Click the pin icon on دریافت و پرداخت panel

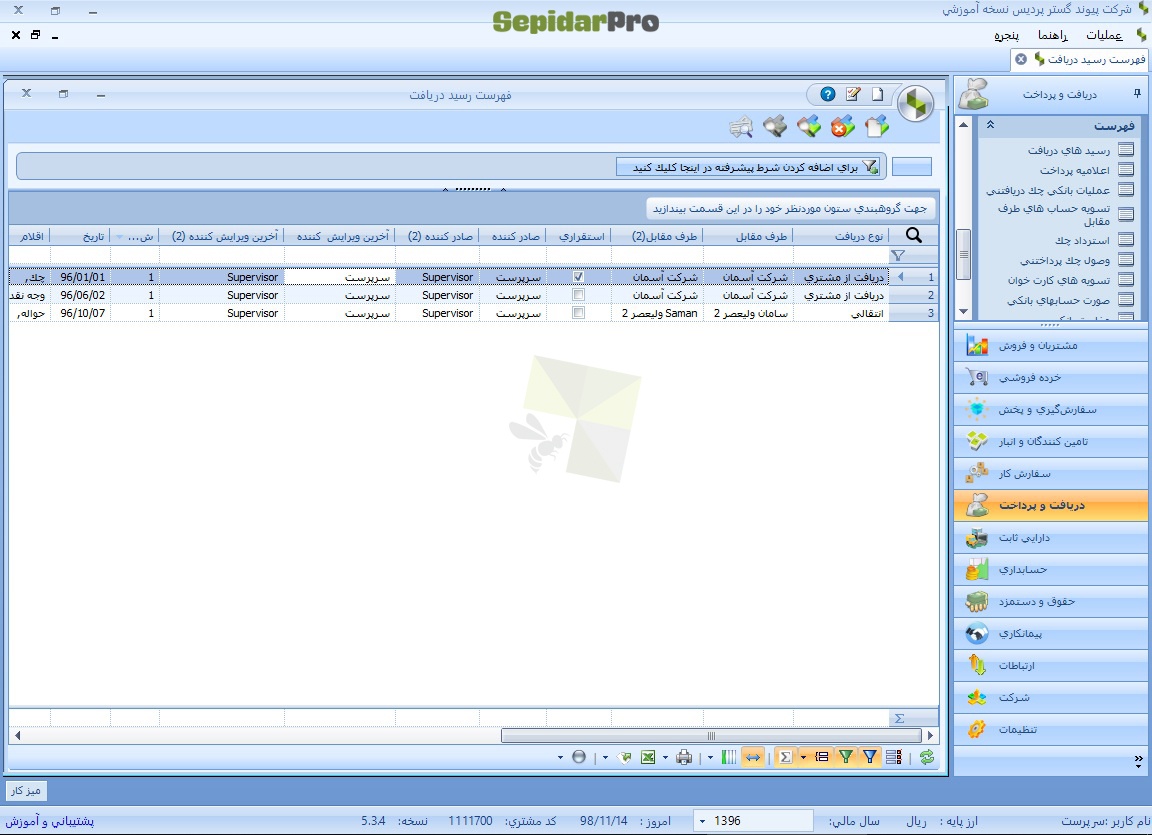(1137, 94)
